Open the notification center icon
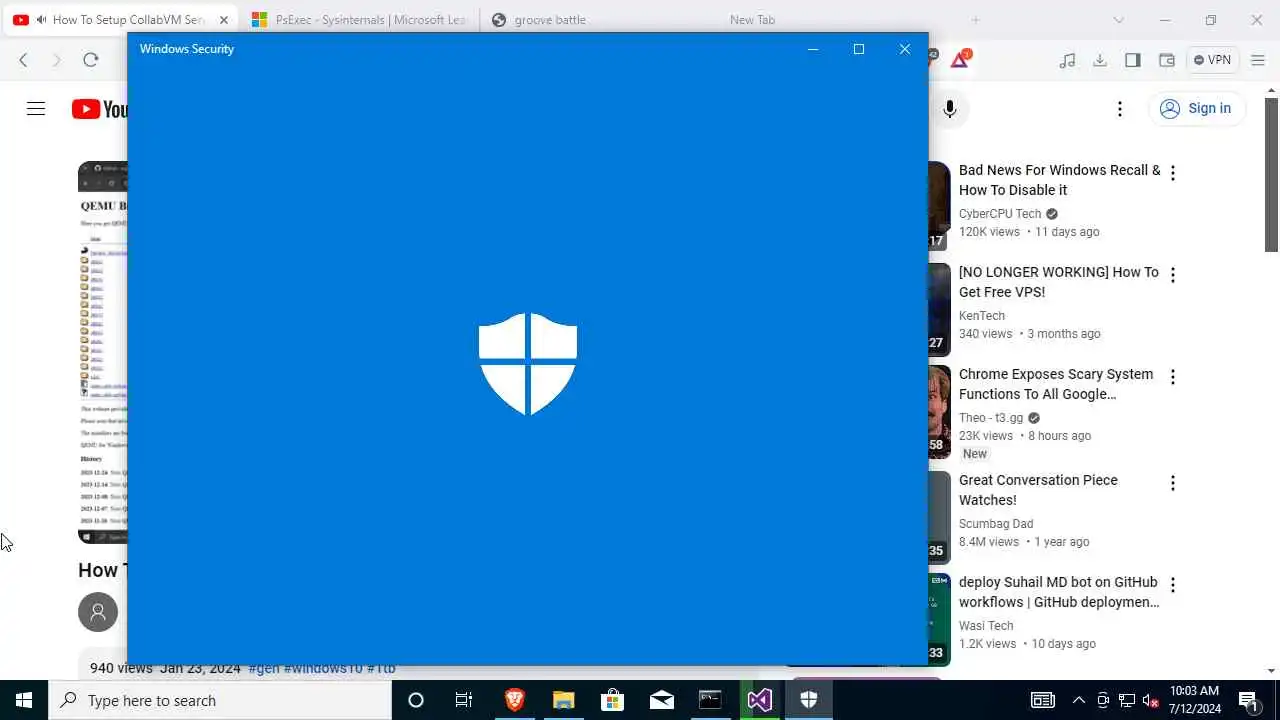Screen dimensions: 1280x720 (1248, 700)
